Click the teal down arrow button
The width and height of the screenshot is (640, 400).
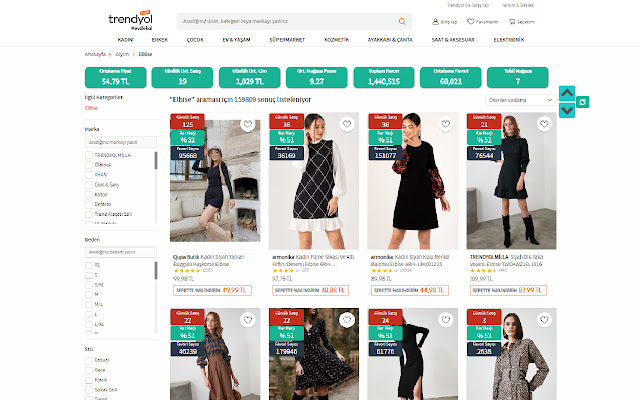pyautogui.click(x=567, y=110)
